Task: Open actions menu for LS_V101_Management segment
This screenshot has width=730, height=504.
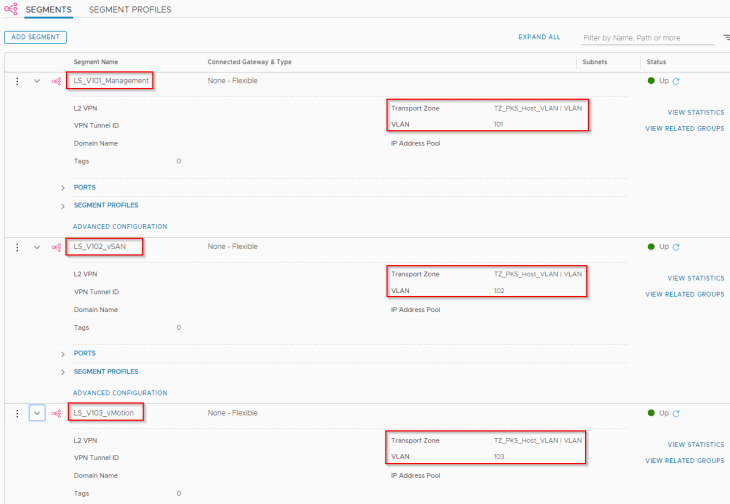Action: point(17,81)
